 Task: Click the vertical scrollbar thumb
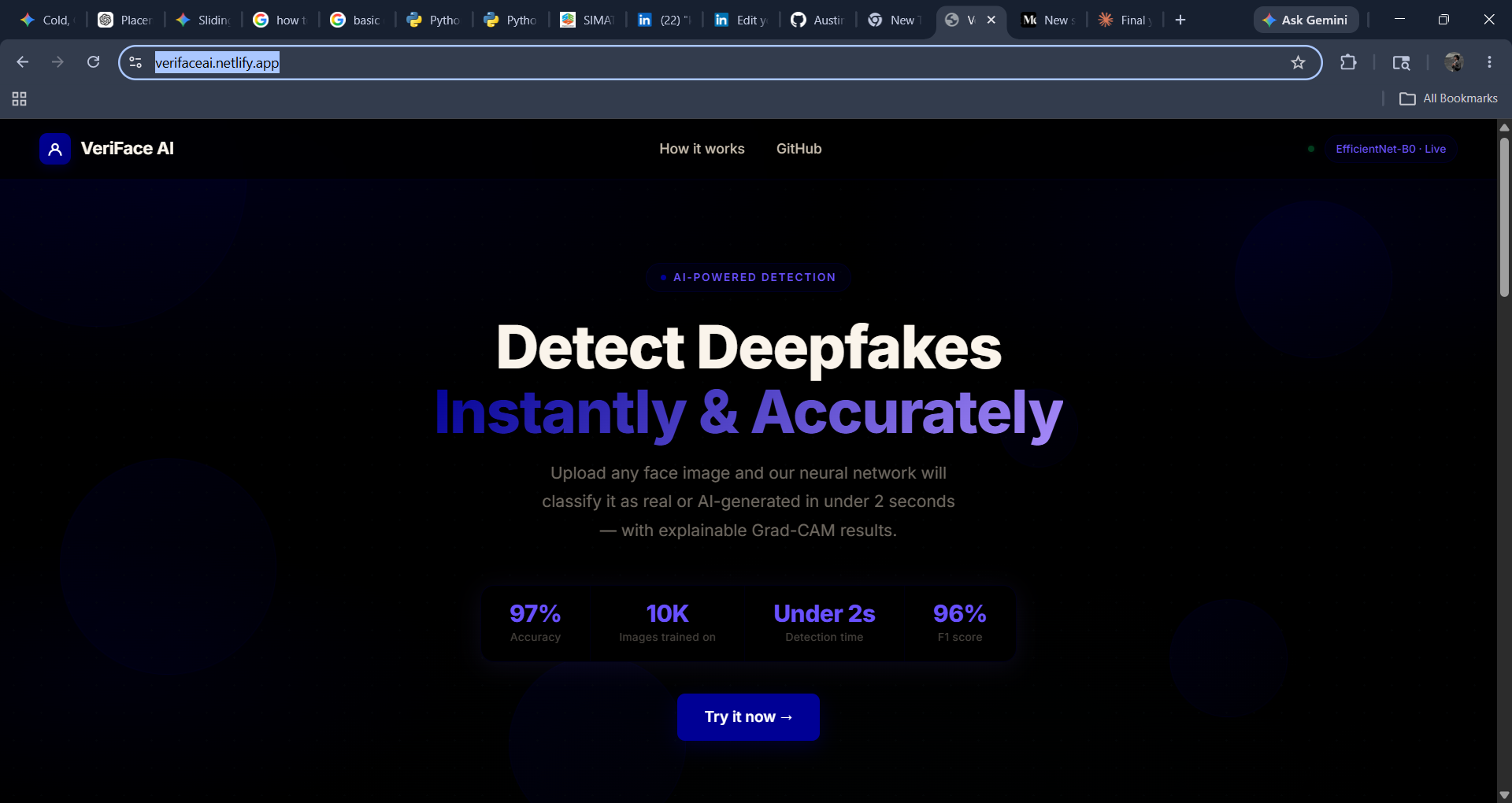click(1504, 217)
